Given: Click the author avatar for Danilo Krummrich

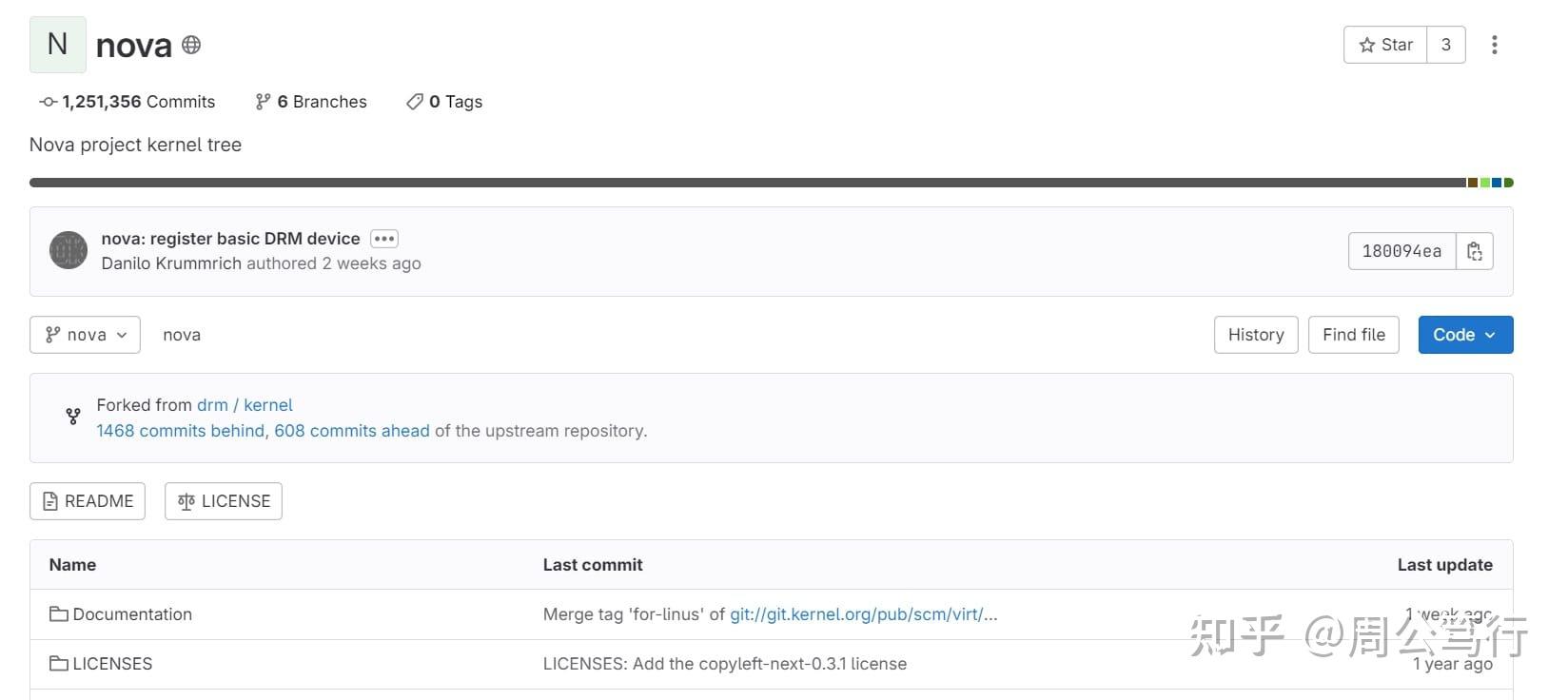Looking at the screenshot, I should tap(68, 250).
